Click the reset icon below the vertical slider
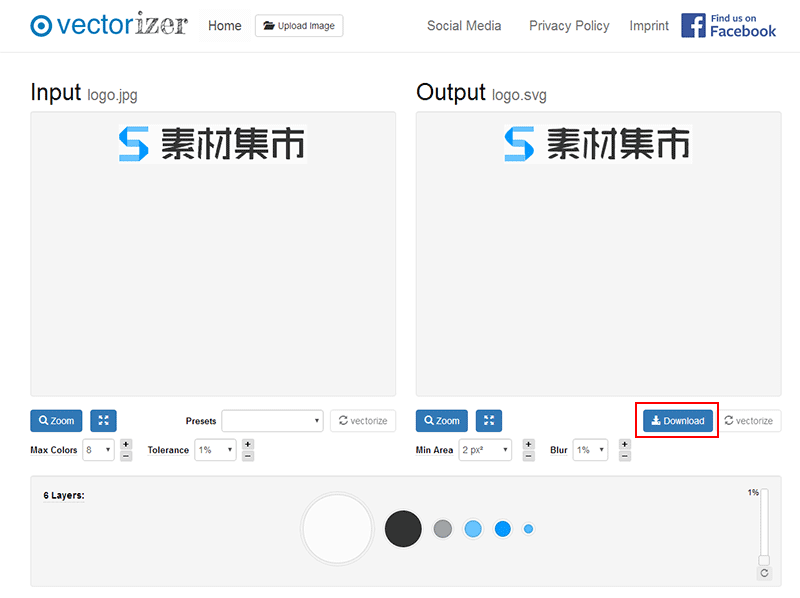This screenshot has height=598, width=800. point(764,573)
